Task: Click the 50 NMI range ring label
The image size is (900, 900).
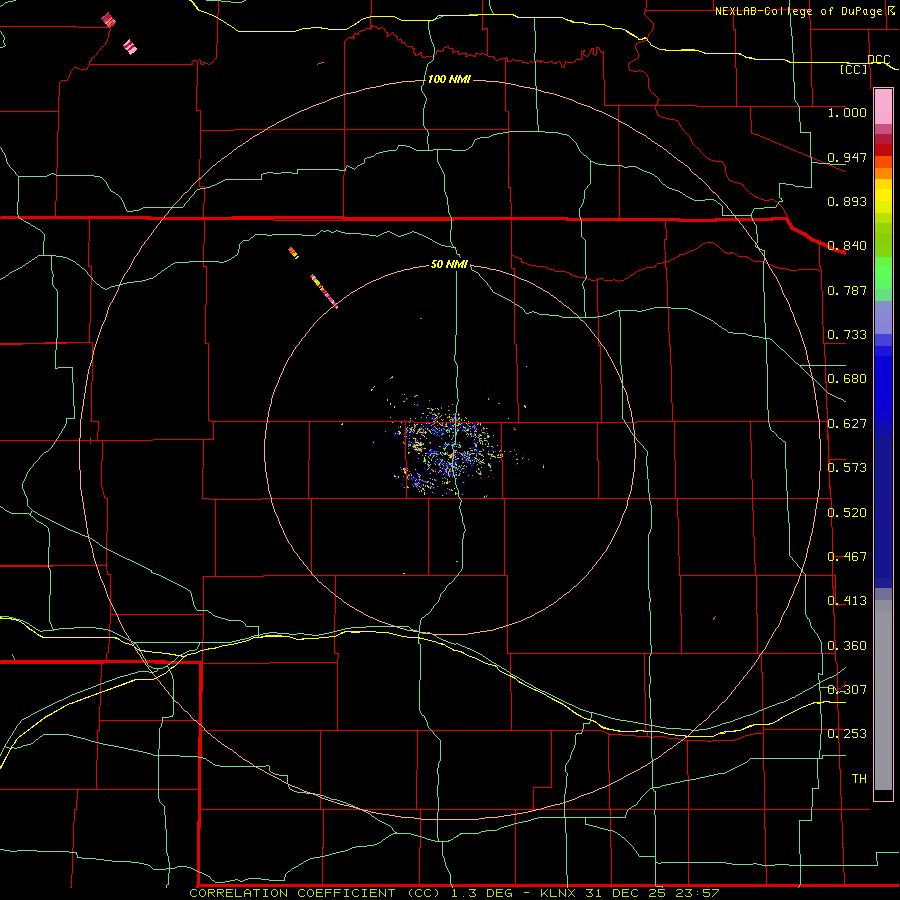Action: pyautogui.click(x=449, y=264)
